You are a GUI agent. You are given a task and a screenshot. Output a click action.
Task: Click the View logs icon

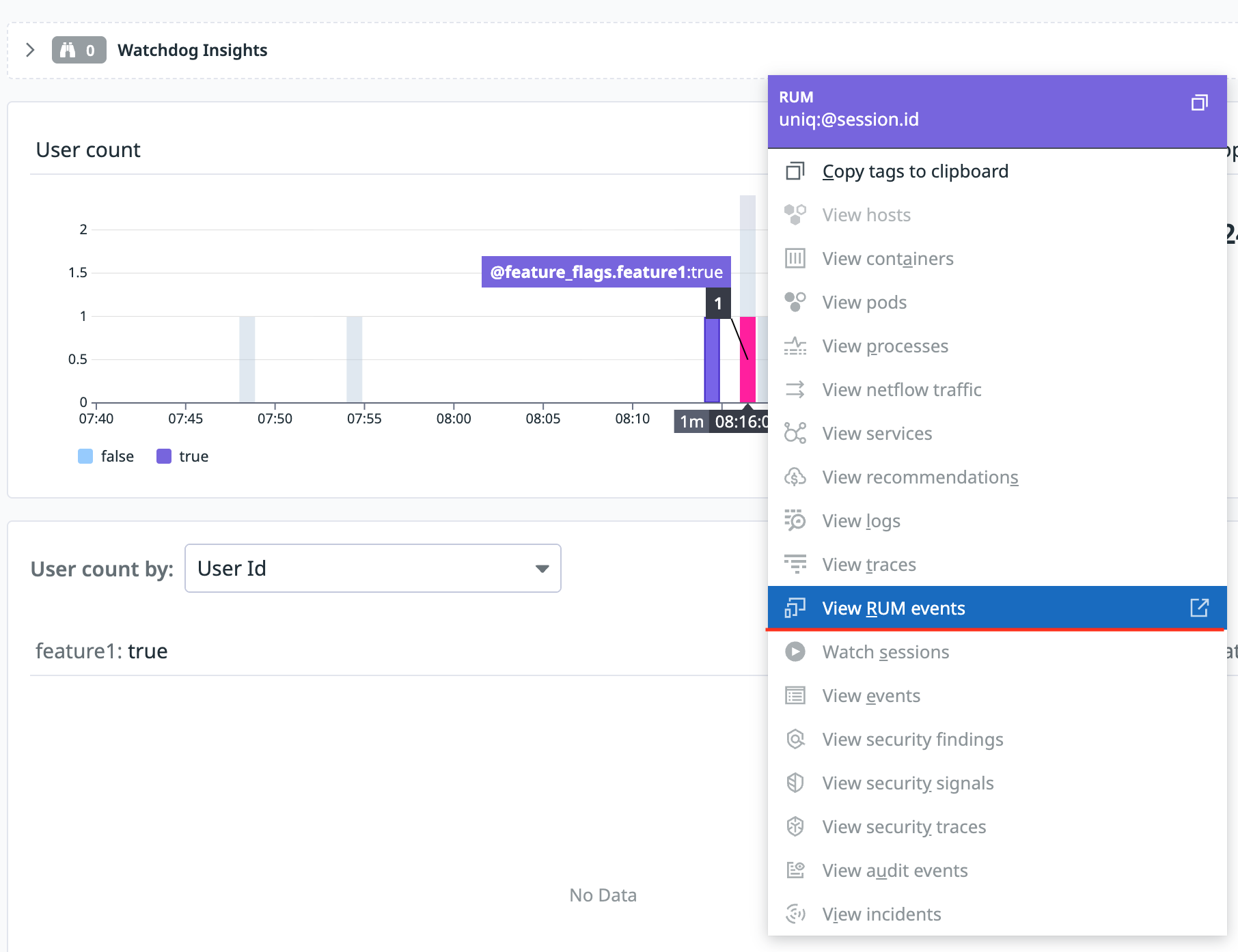pos(795,520)
